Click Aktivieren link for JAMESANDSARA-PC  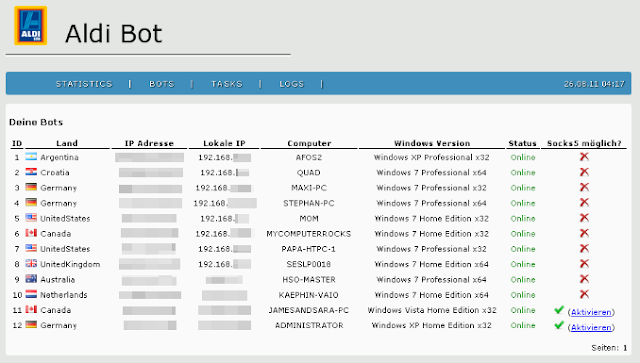(591, 312)
